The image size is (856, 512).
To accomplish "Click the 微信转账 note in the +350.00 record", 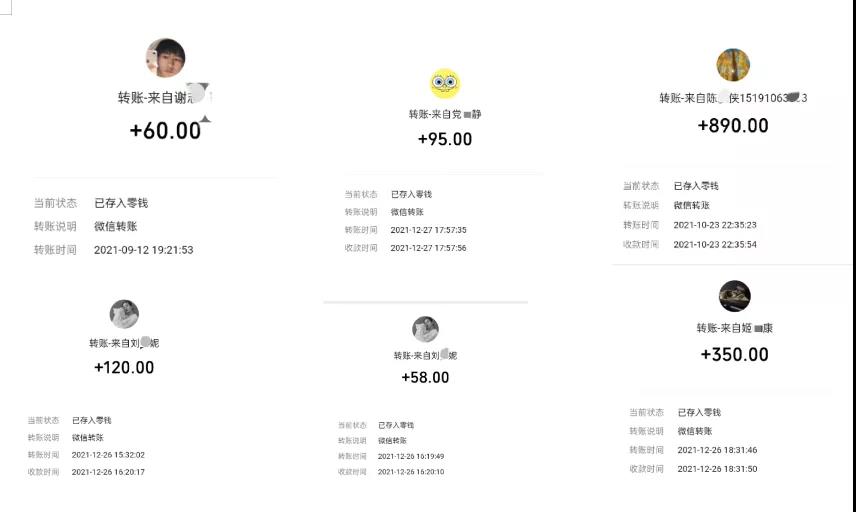I will 695,431.
